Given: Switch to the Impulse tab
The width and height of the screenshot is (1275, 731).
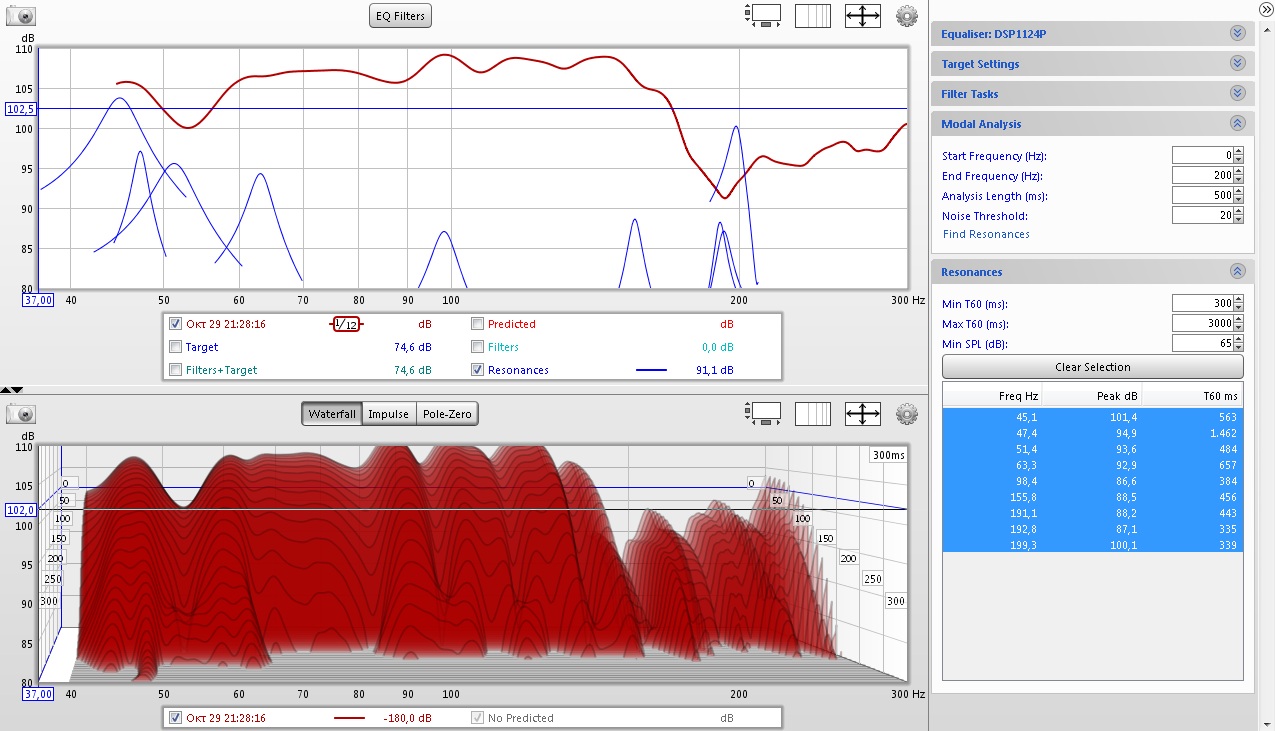Looking at the screenshot, I should [x=388, y=414].
